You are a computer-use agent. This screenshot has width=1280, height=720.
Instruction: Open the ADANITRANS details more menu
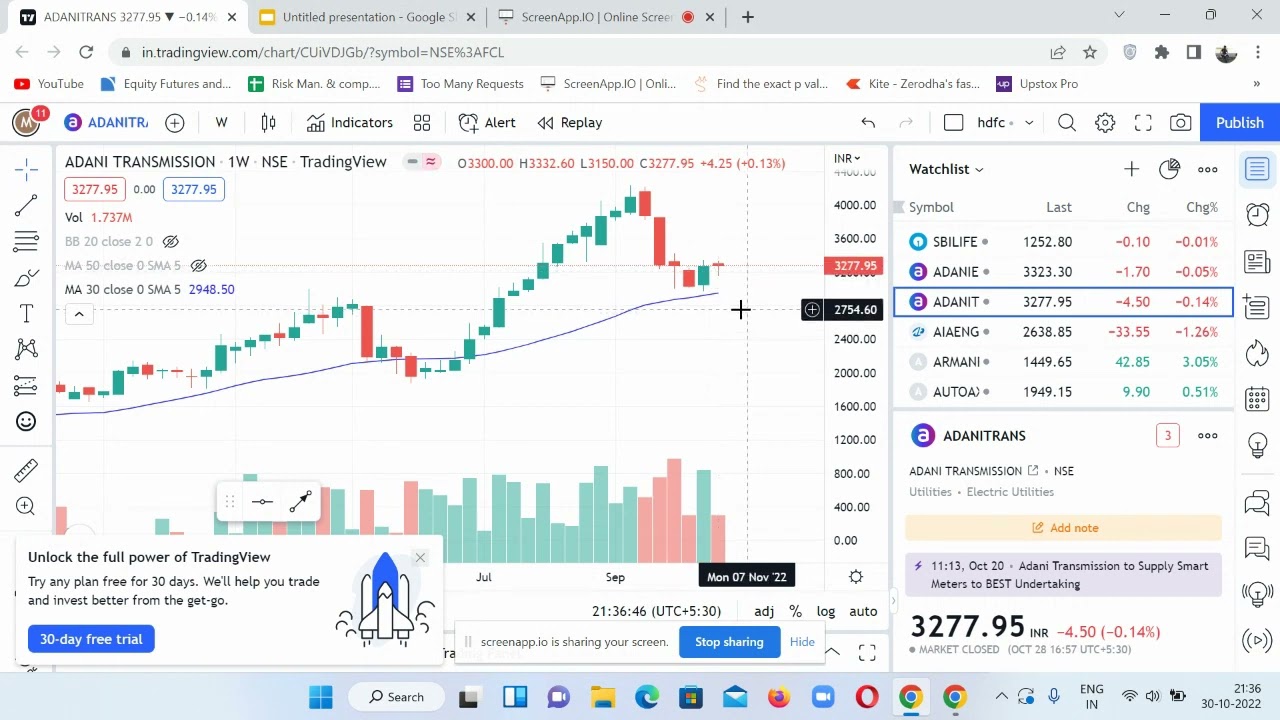[x=1208, y=435]
